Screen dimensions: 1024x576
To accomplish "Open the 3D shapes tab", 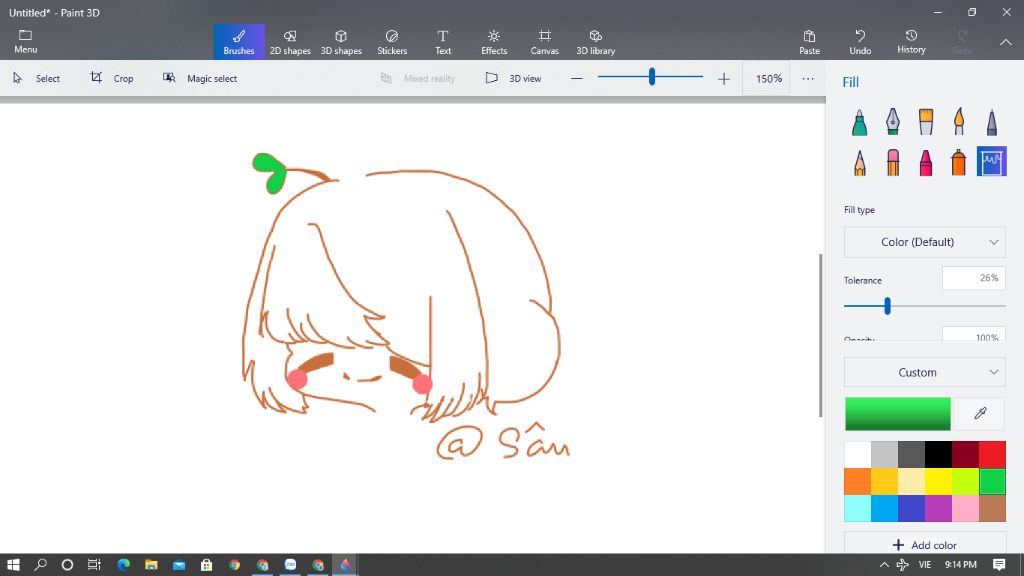I will pos(341,42).
